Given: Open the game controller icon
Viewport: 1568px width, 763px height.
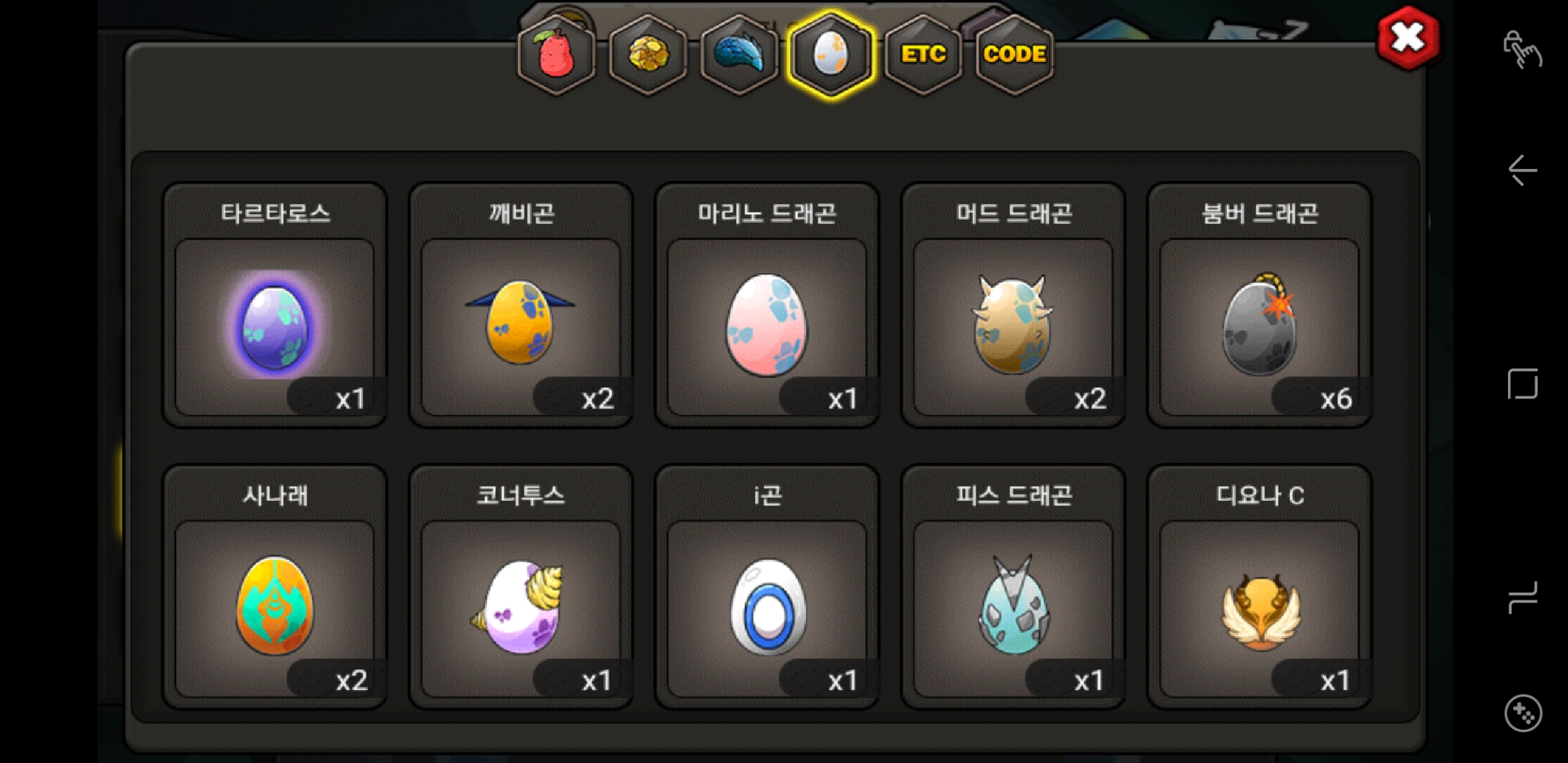Looking at the screenshot, I should coord(1523,714).
